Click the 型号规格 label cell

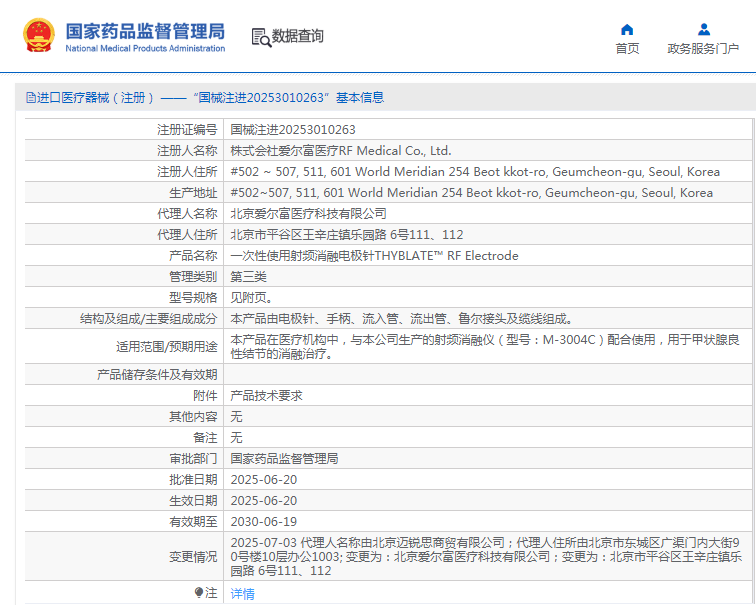point(124,297)
